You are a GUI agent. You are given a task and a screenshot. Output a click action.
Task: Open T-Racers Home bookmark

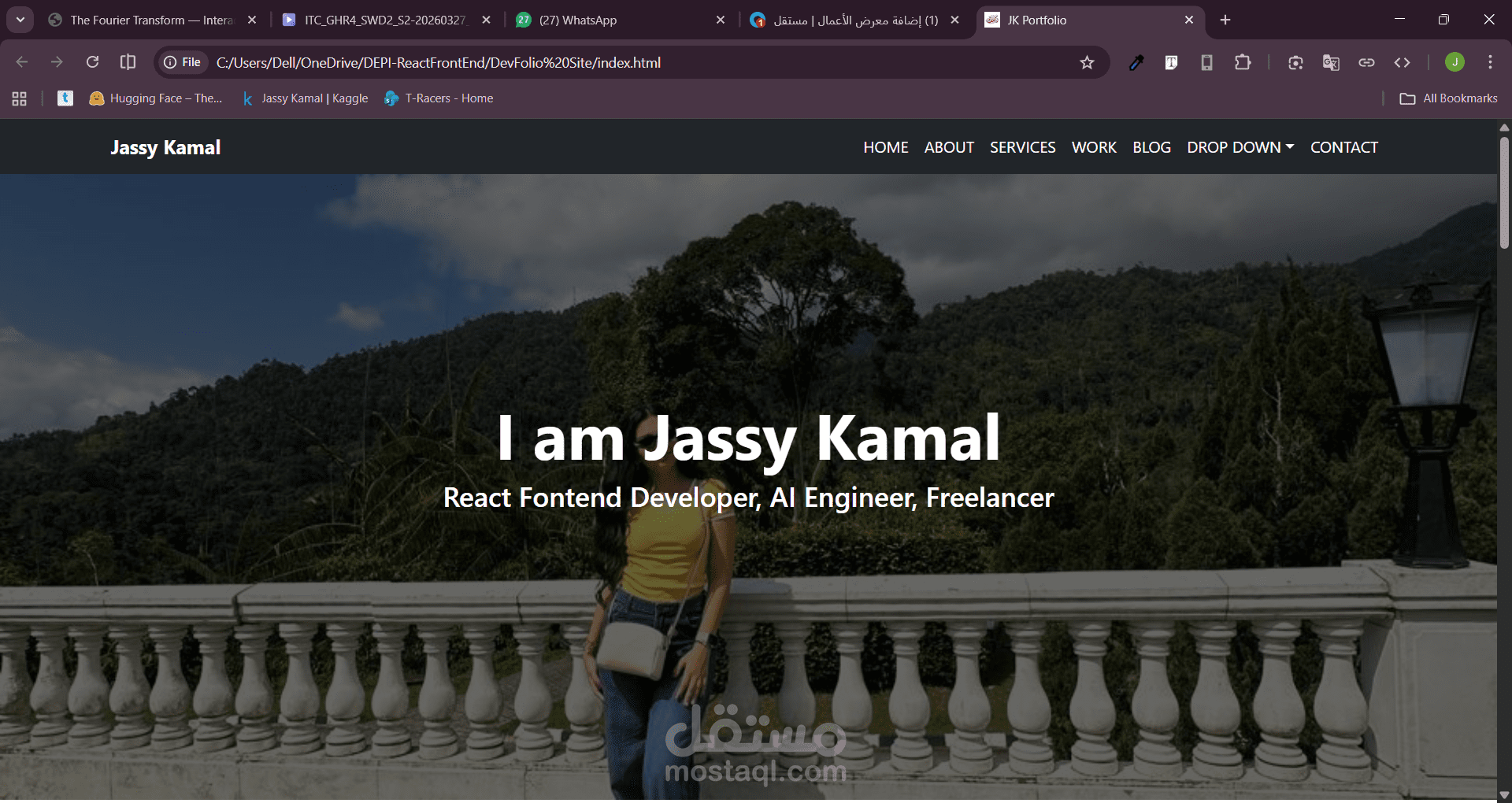point(439,98)
